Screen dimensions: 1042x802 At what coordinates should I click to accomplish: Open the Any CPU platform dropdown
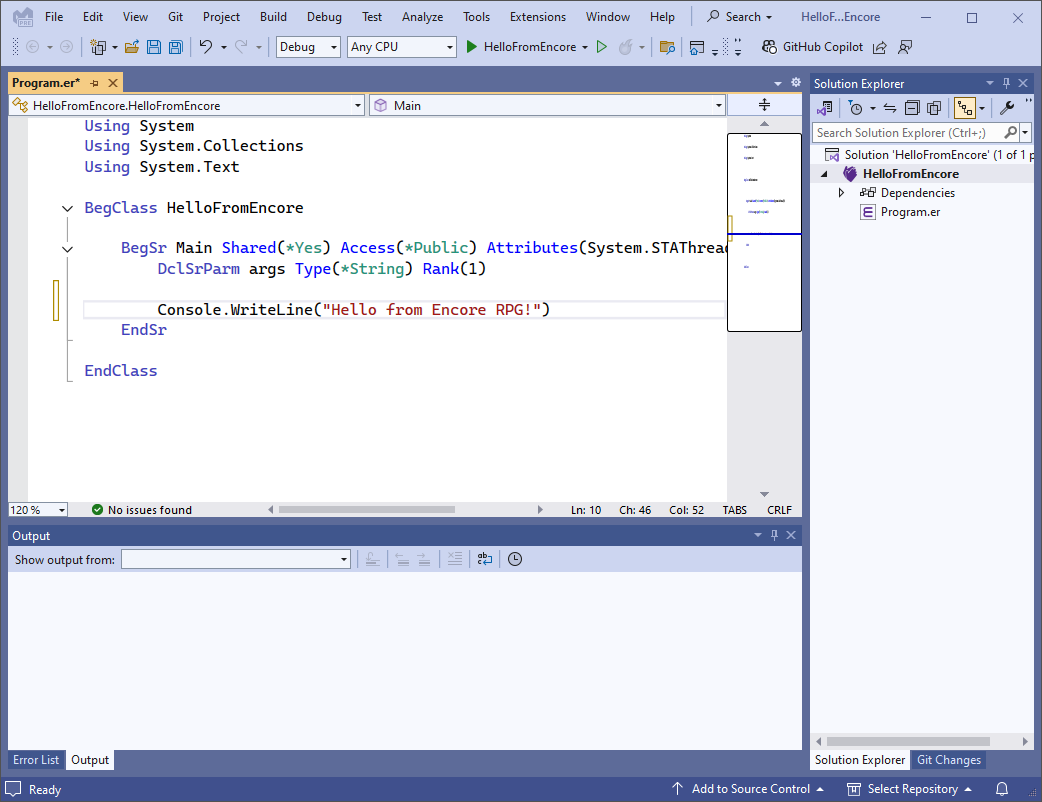[x=401, y=47]
